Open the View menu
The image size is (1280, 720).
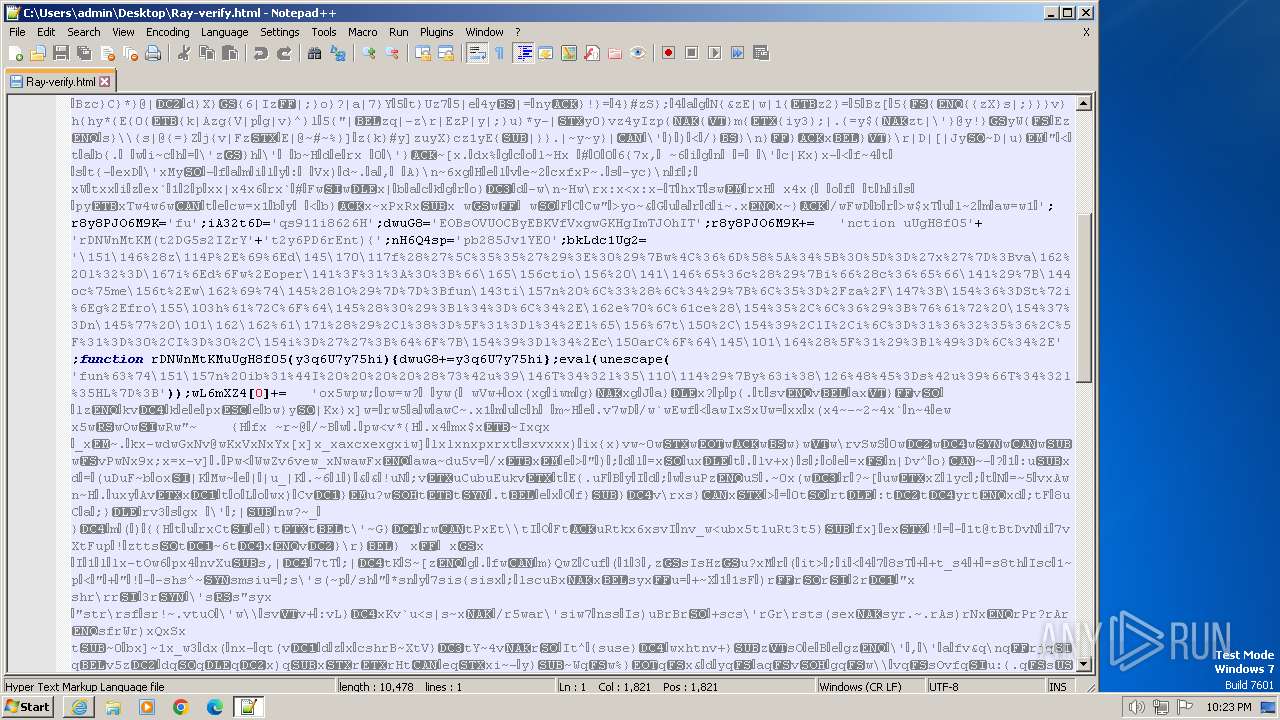[x=123, y=32]
